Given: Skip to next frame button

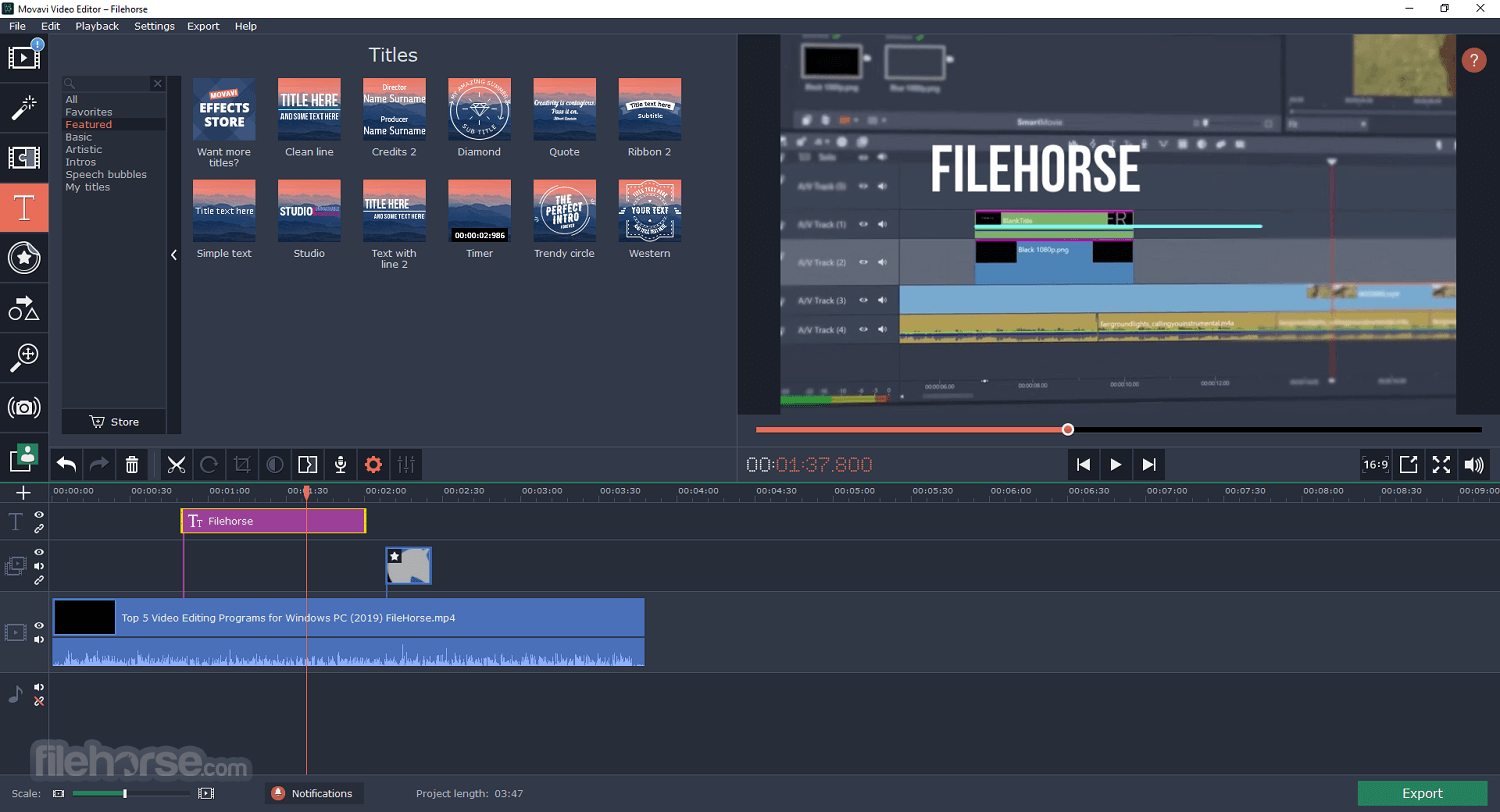Looking at the screenshot, I should [x=1149, y=464].
